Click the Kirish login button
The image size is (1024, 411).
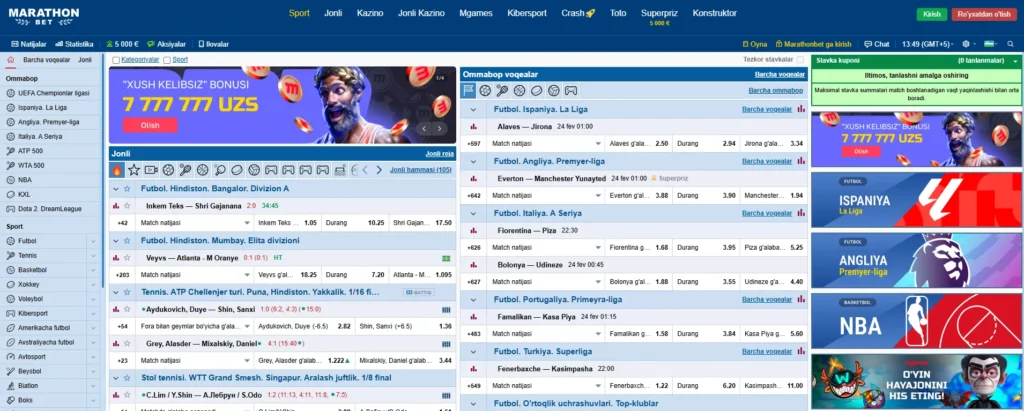point(932,14)
